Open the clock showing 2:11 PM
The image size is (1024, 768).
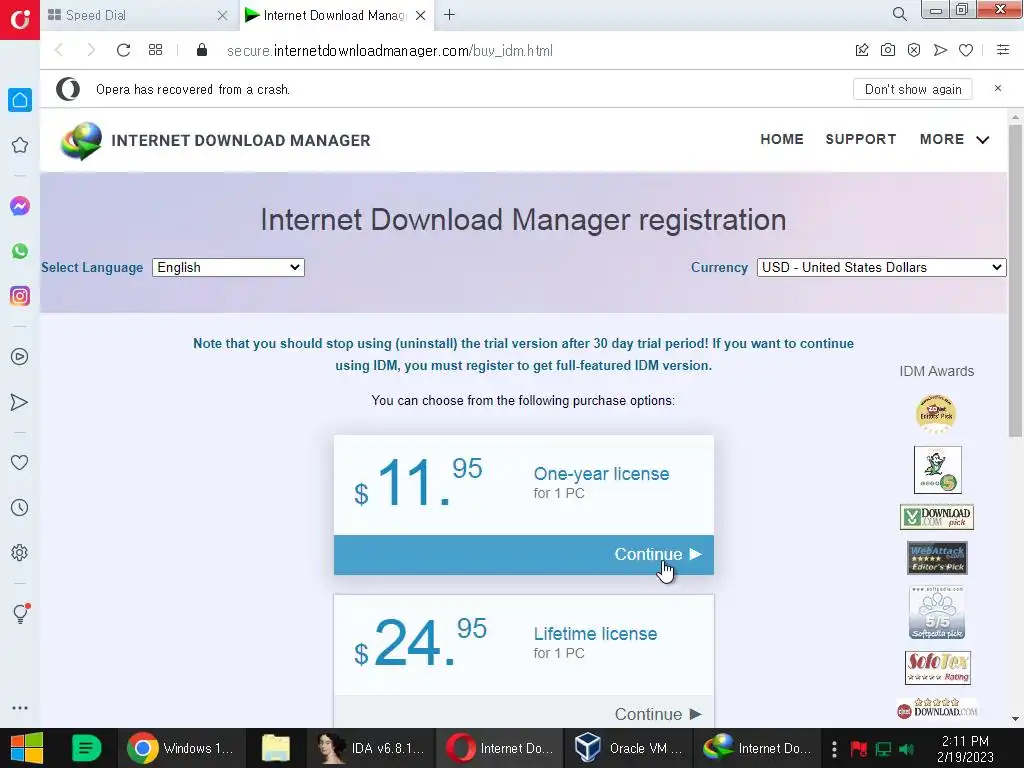pyautogui.click(x=965, y=749)
